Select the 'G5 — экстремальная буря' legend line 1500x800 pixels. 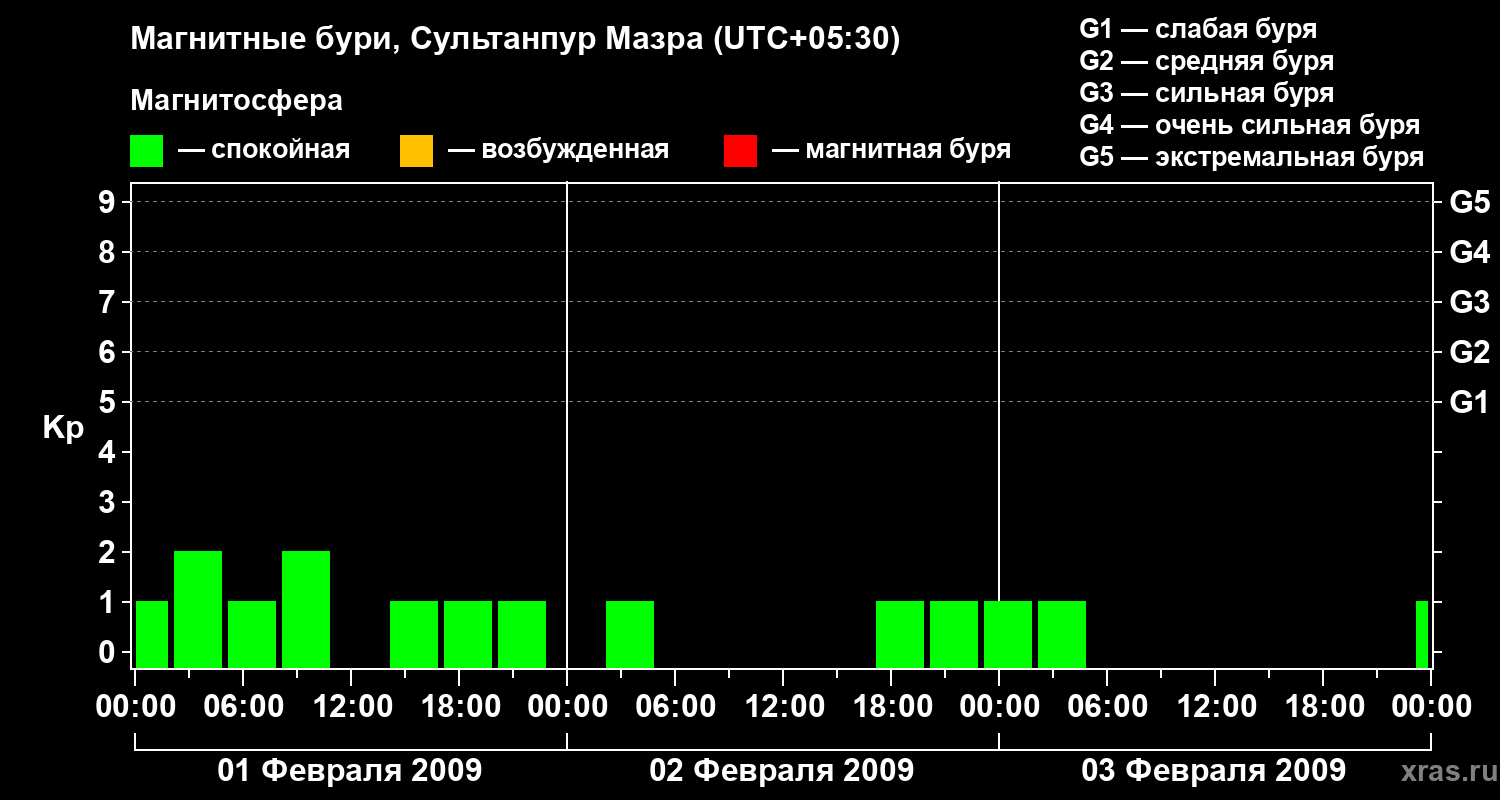(x=1252, y=157)
